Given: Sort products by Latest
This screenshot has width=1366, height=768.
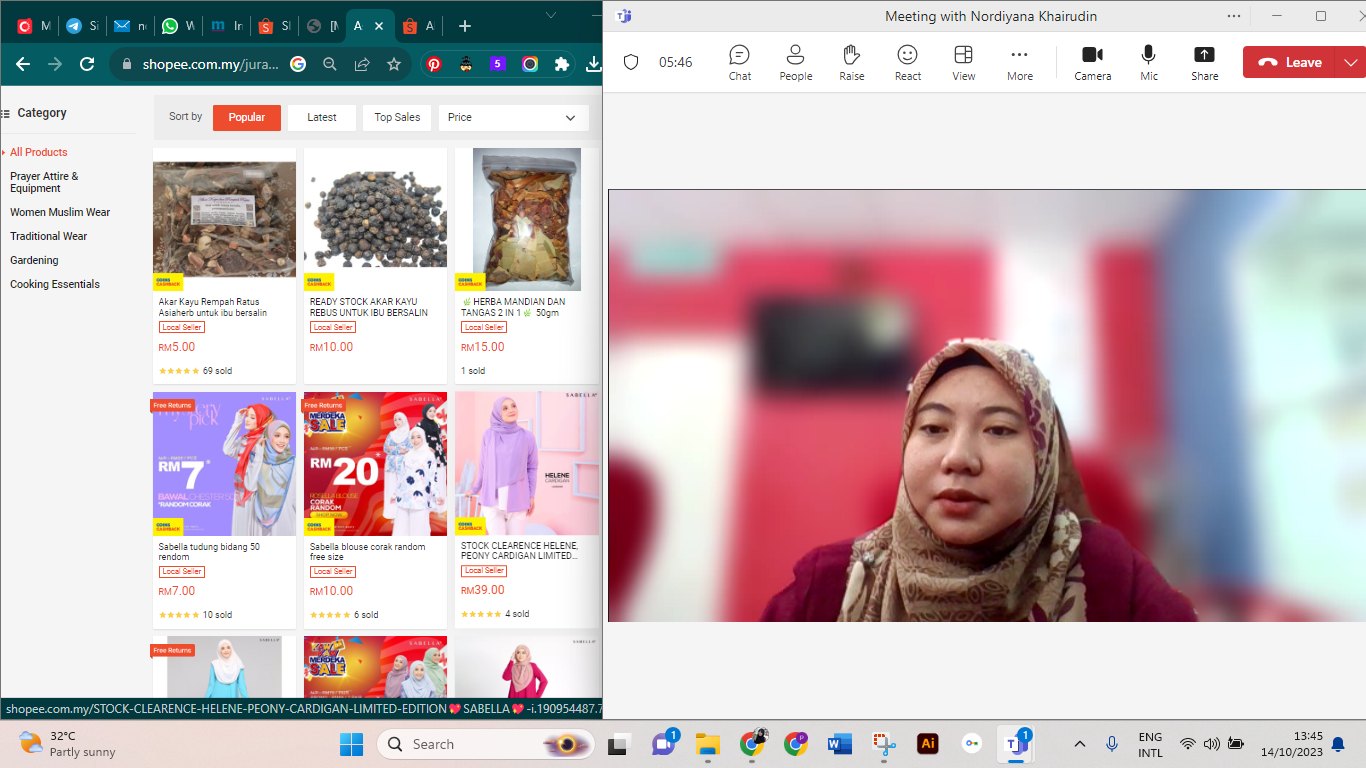Looking at the screenshot, I should coord(322,117).
